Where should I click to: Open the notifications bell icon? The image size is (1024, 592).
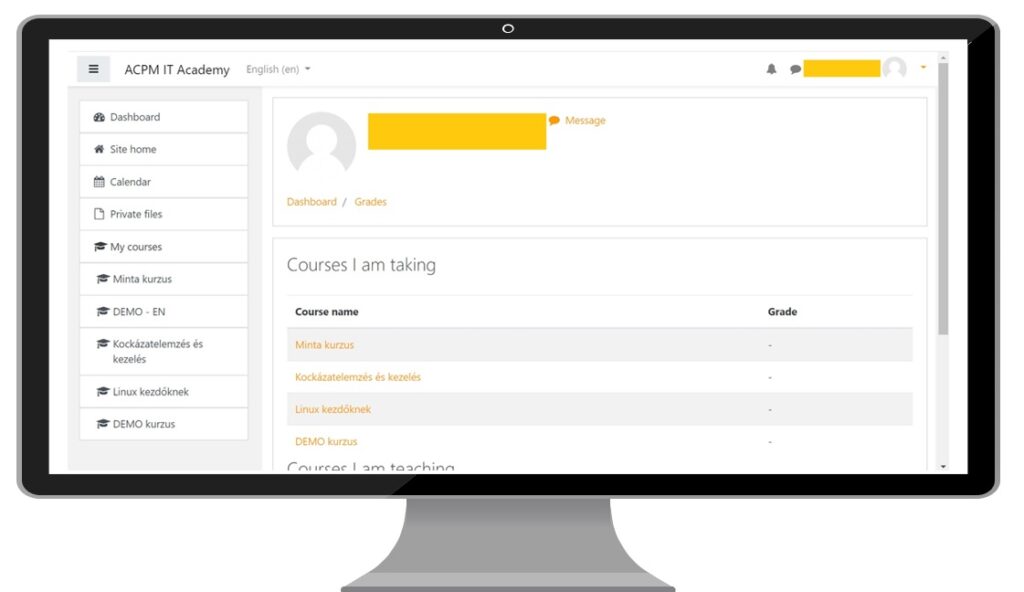pos(771,69)
